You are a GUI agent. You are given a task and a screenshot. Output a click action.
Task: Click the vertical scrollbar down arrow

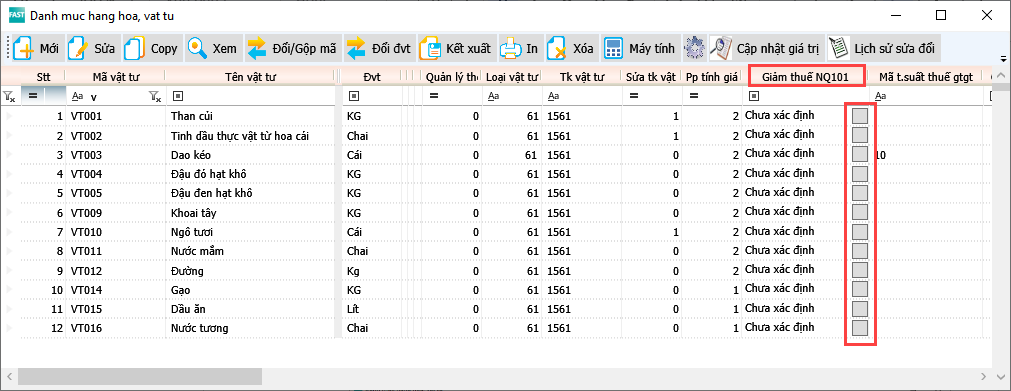pyautogui.click(x=1002, y=376)
